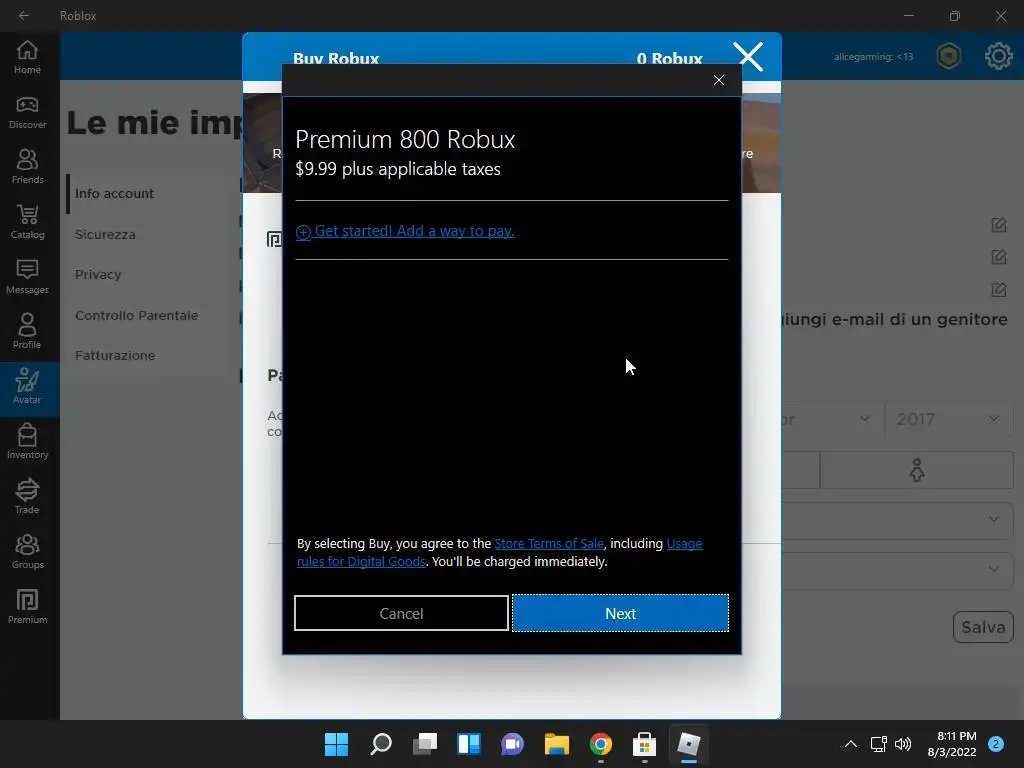Click the Salva button
1024x768 pixels.
(983, 627)
